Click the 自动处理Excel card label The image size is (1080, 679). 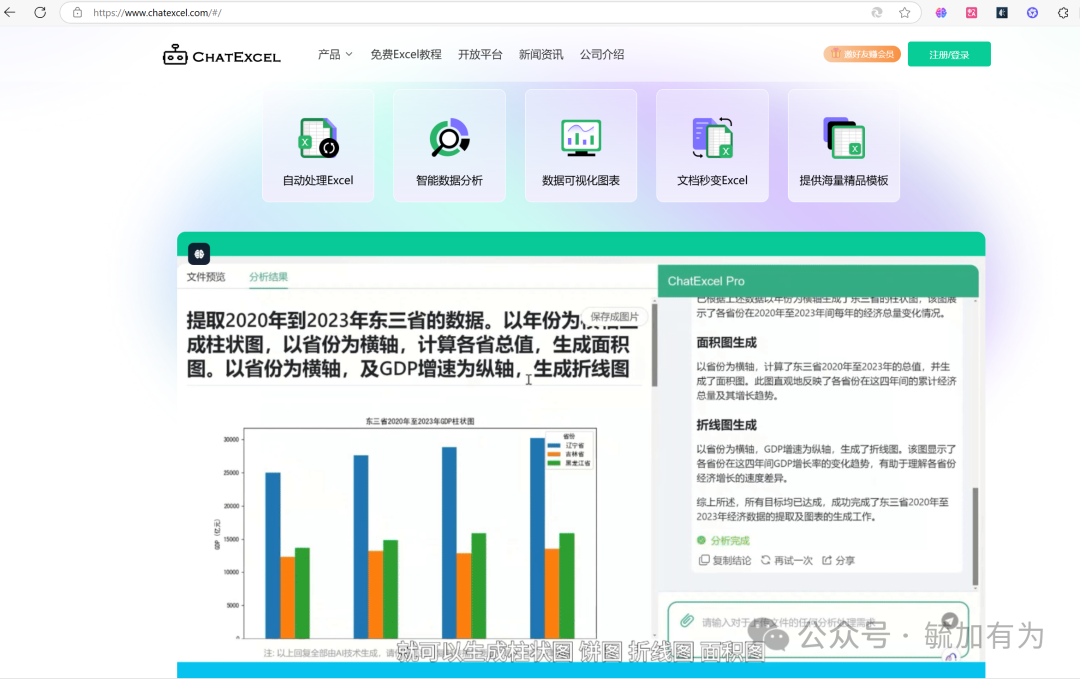[x=318, y=180]
